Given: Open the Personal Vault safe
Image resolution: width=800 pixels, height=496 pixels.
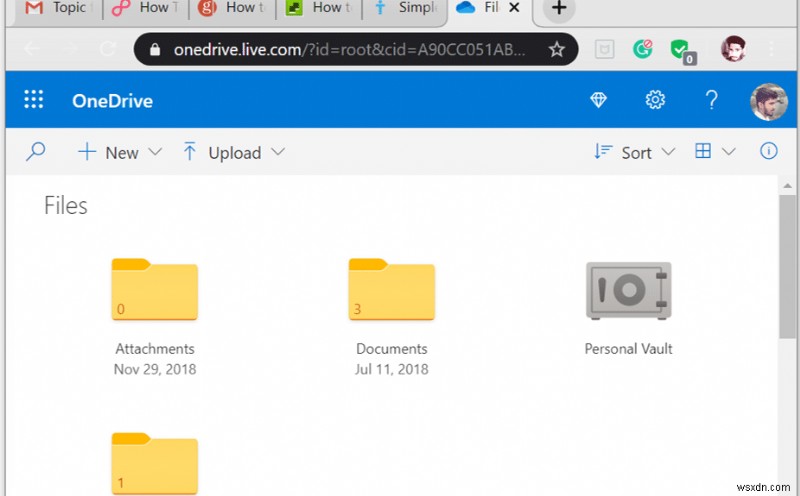Looking at the screenshot, I should point(629,290).
